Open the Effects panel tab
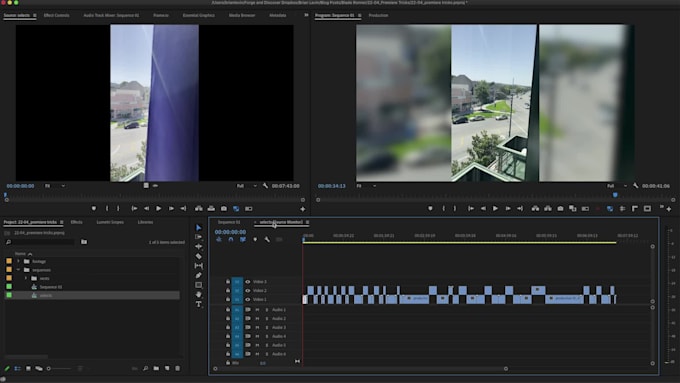The width and height of the screenshot is (680, 383). click(76, 222)
